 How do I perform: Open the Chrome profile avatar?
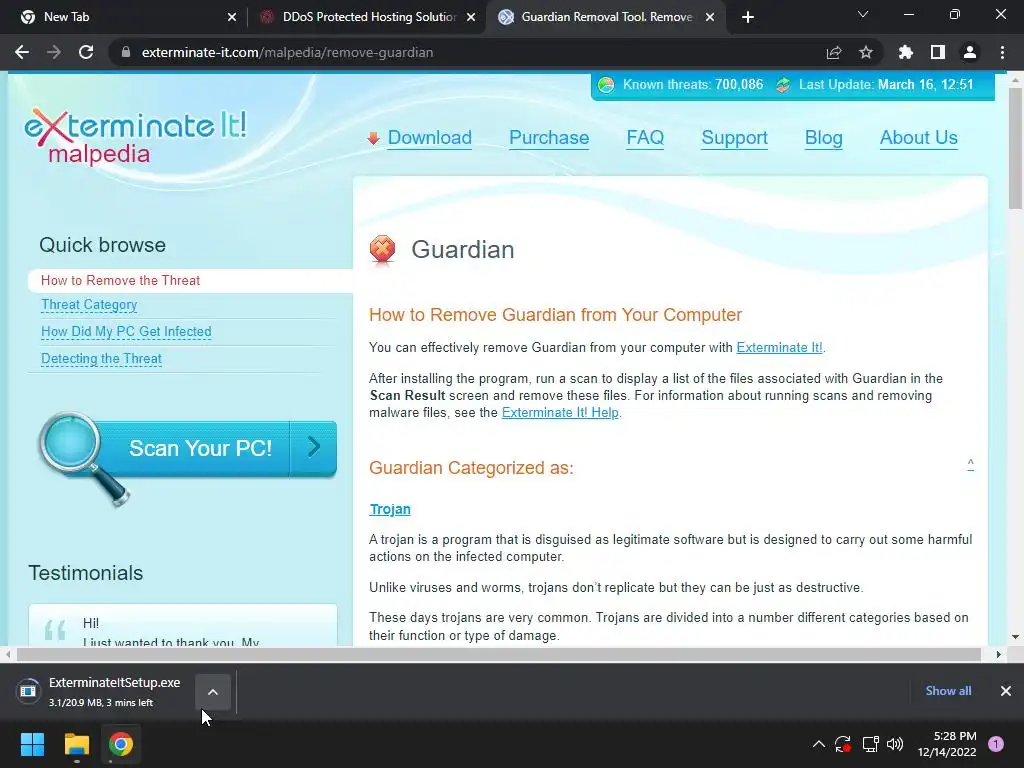(x=970, y=52)
